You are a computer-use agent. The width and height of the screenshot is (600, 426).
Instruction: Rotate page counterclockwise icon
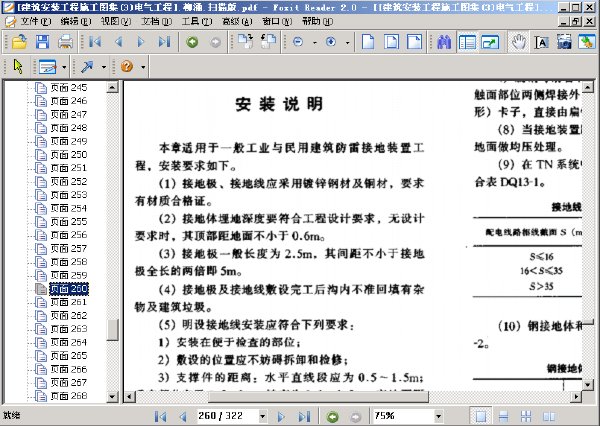[269, 42]
